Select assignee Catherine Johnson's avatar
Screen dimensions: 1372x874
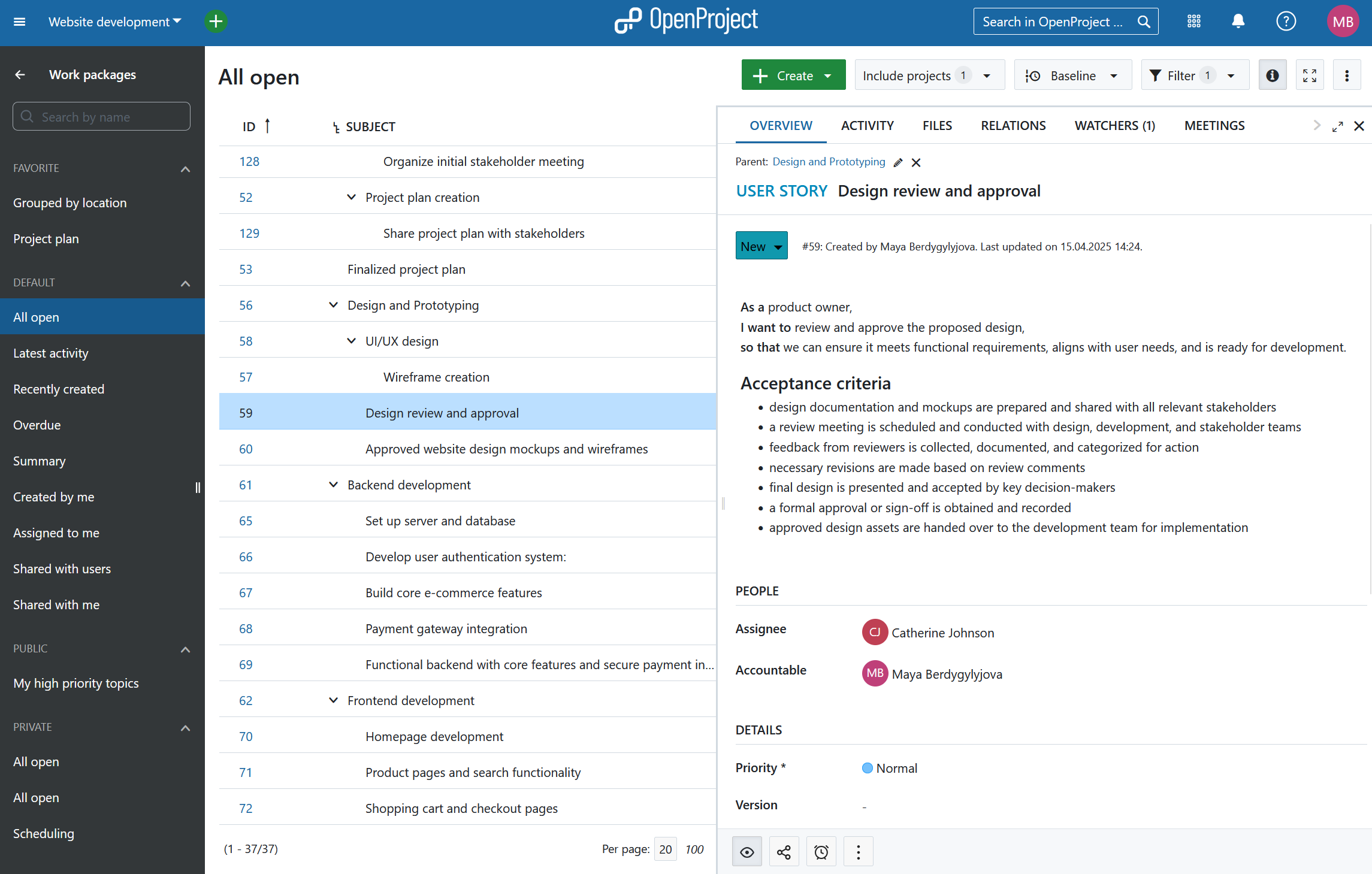[x=874, y=632]
